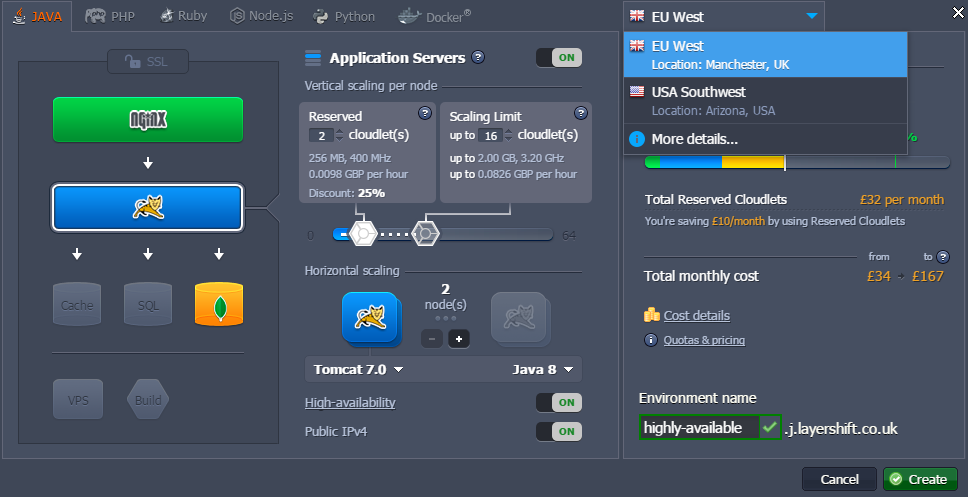Click the £32 per month value

pyautogui.click(x=901, y=199)
